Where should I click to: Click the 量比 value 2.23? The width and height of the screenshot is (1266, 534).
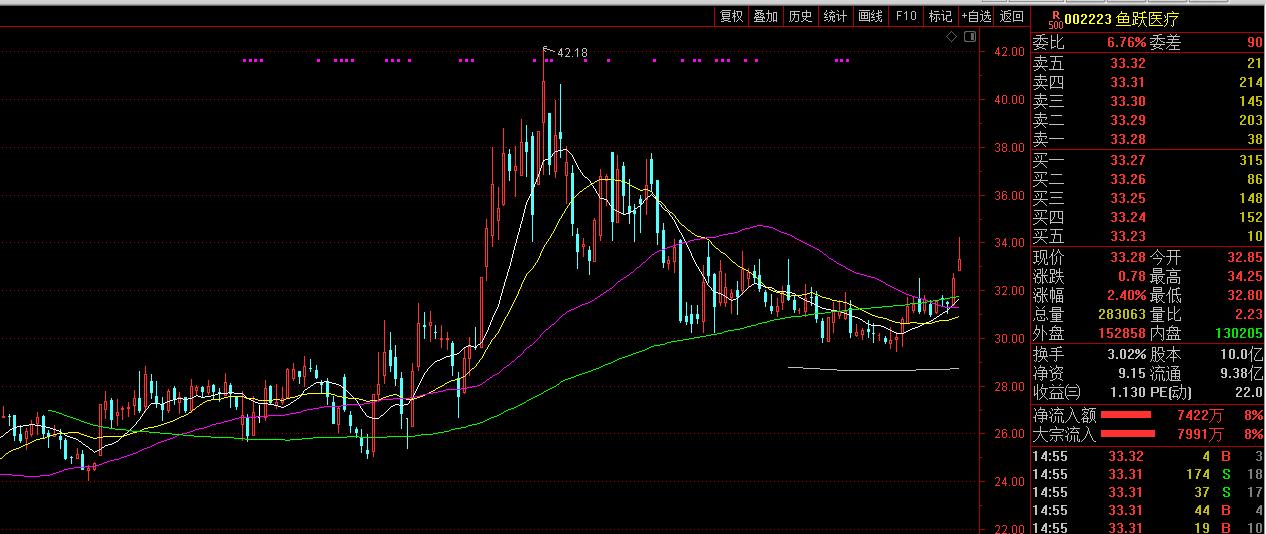coord(1249,314)
